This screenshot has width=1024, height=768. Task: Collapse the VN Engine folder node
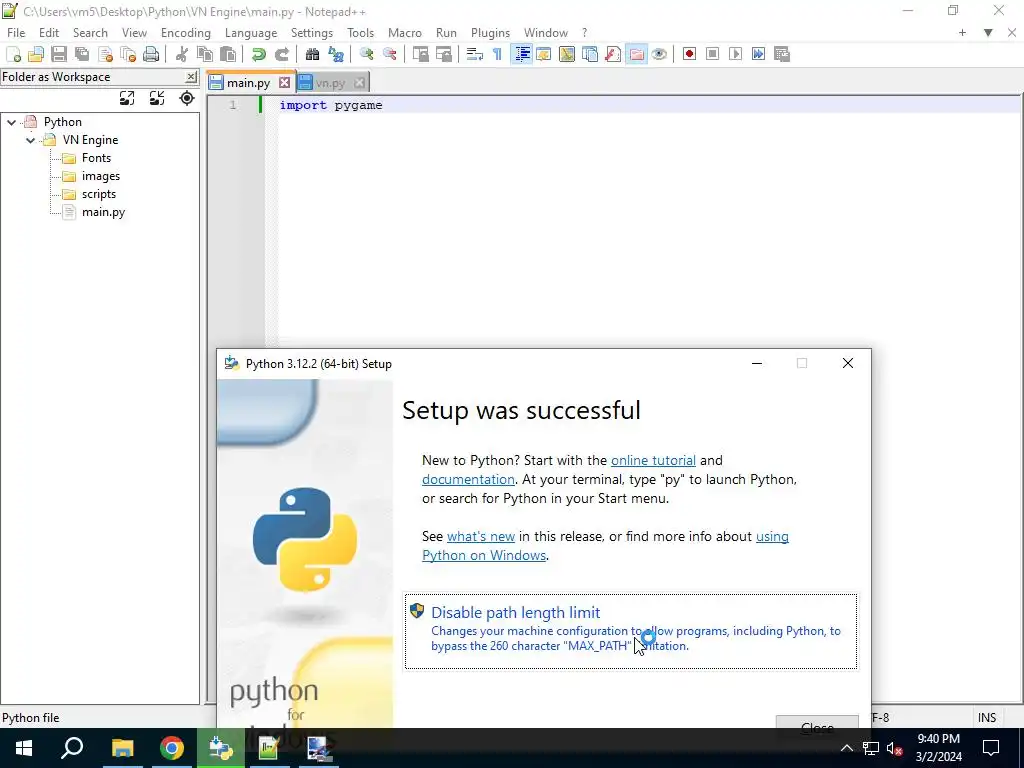pos(30,140)
